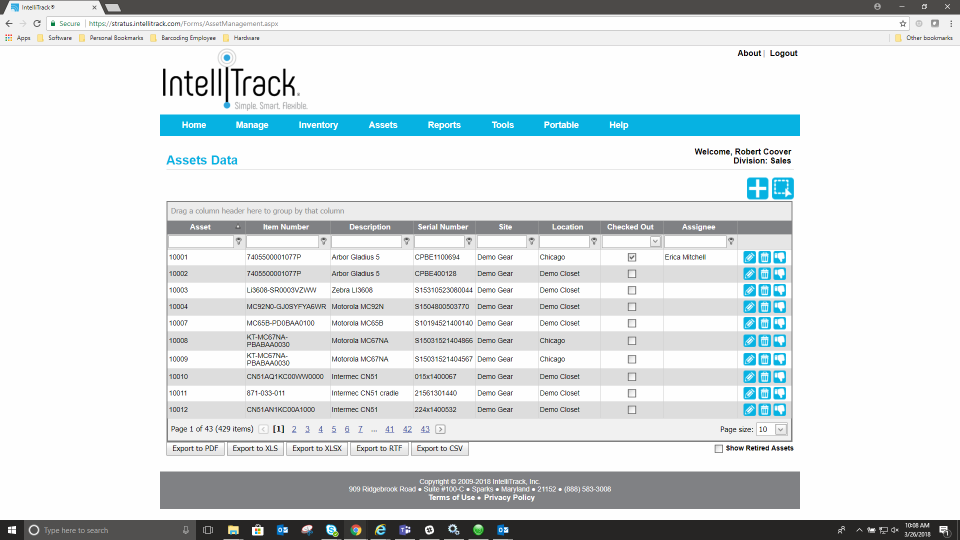This screenshot has width=960, height=540.
Task: Open the Asset column filter condition icon
Action: click(x=239, y=242)
